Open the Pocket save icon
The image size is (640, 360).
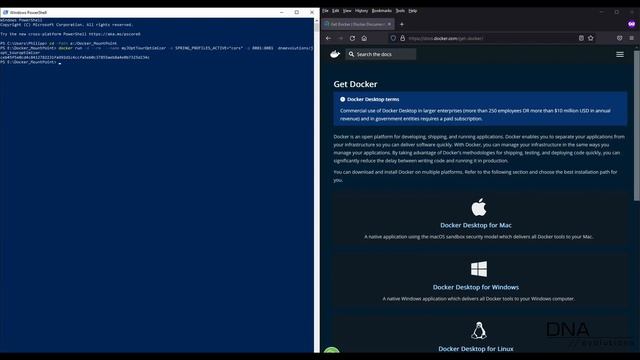click(620, 38)
